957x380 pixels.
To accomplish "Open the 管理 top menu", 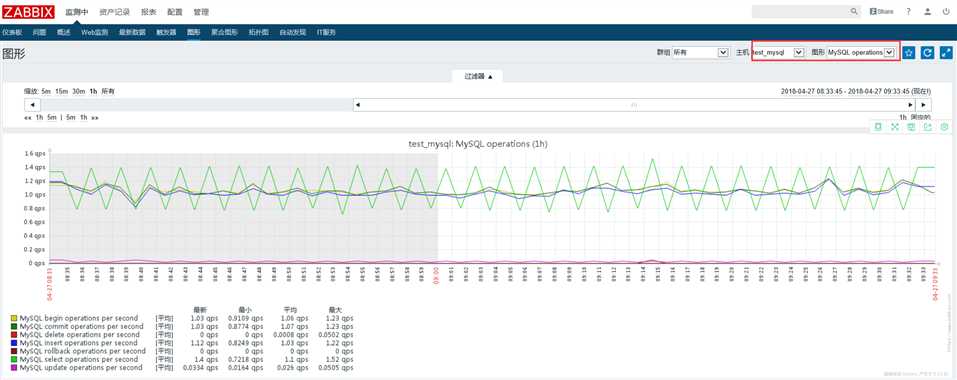I will 201,12.
